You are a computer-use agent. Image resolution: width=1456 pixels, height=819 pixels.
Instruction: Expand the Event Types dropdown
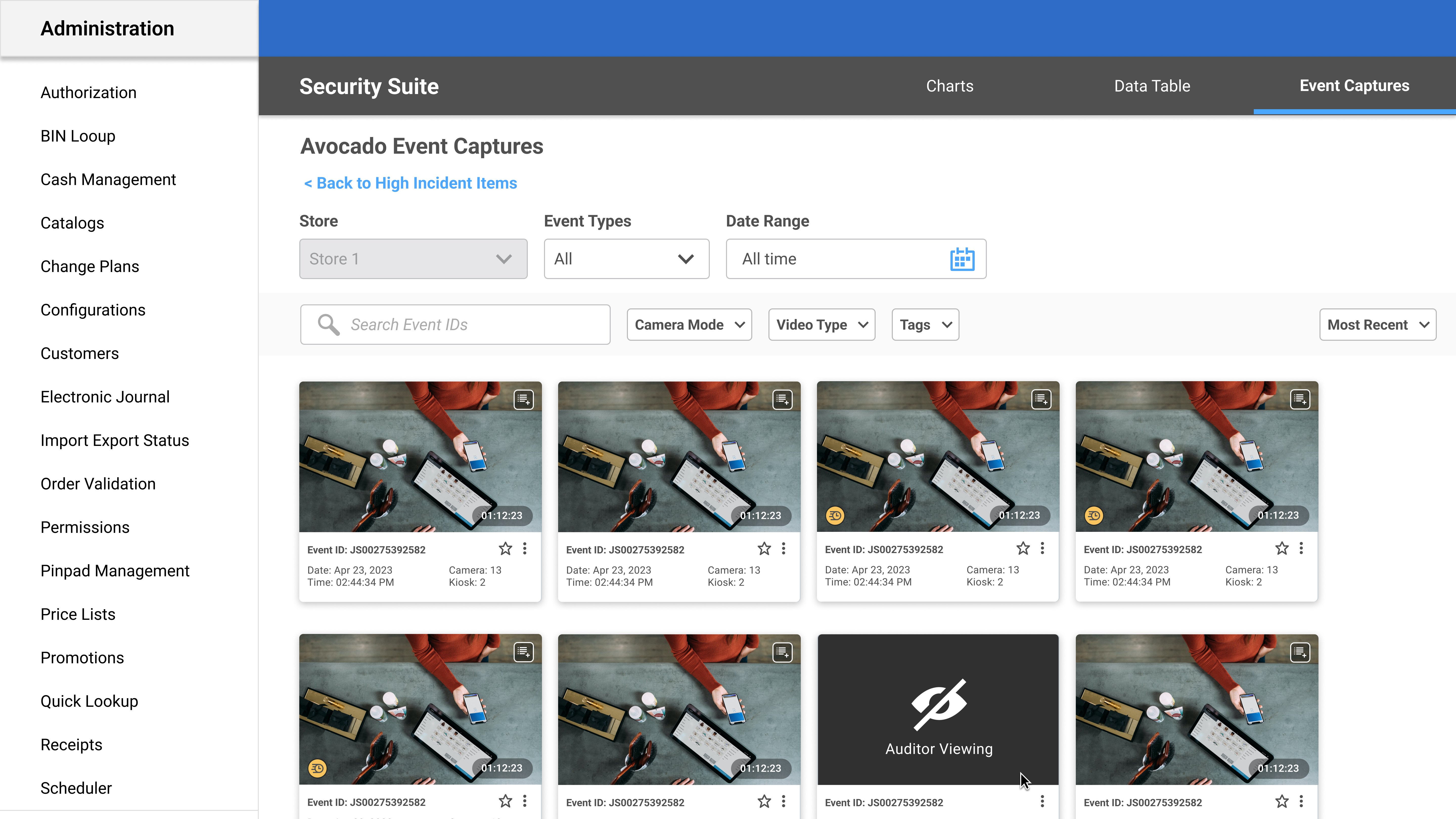pyautogui.click(x=626, y=259)
